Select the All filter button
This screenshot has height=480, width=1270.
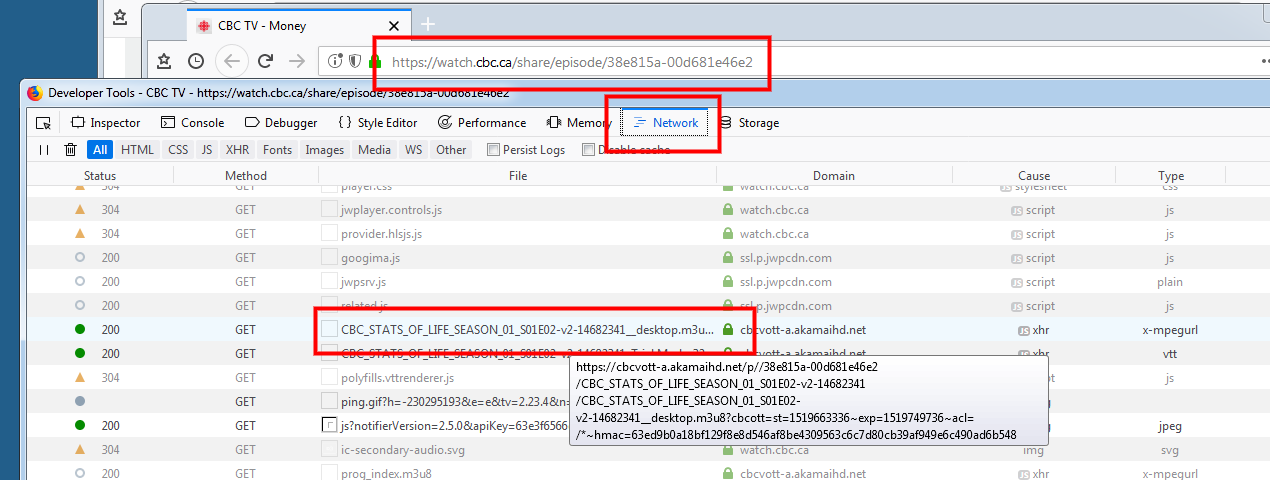tap(100, 150)
